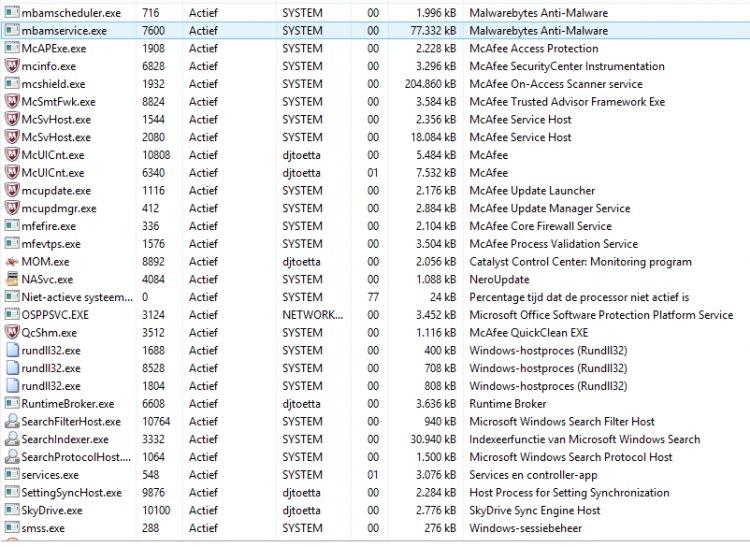Click description NeroUpdate

tap(499, 279)
